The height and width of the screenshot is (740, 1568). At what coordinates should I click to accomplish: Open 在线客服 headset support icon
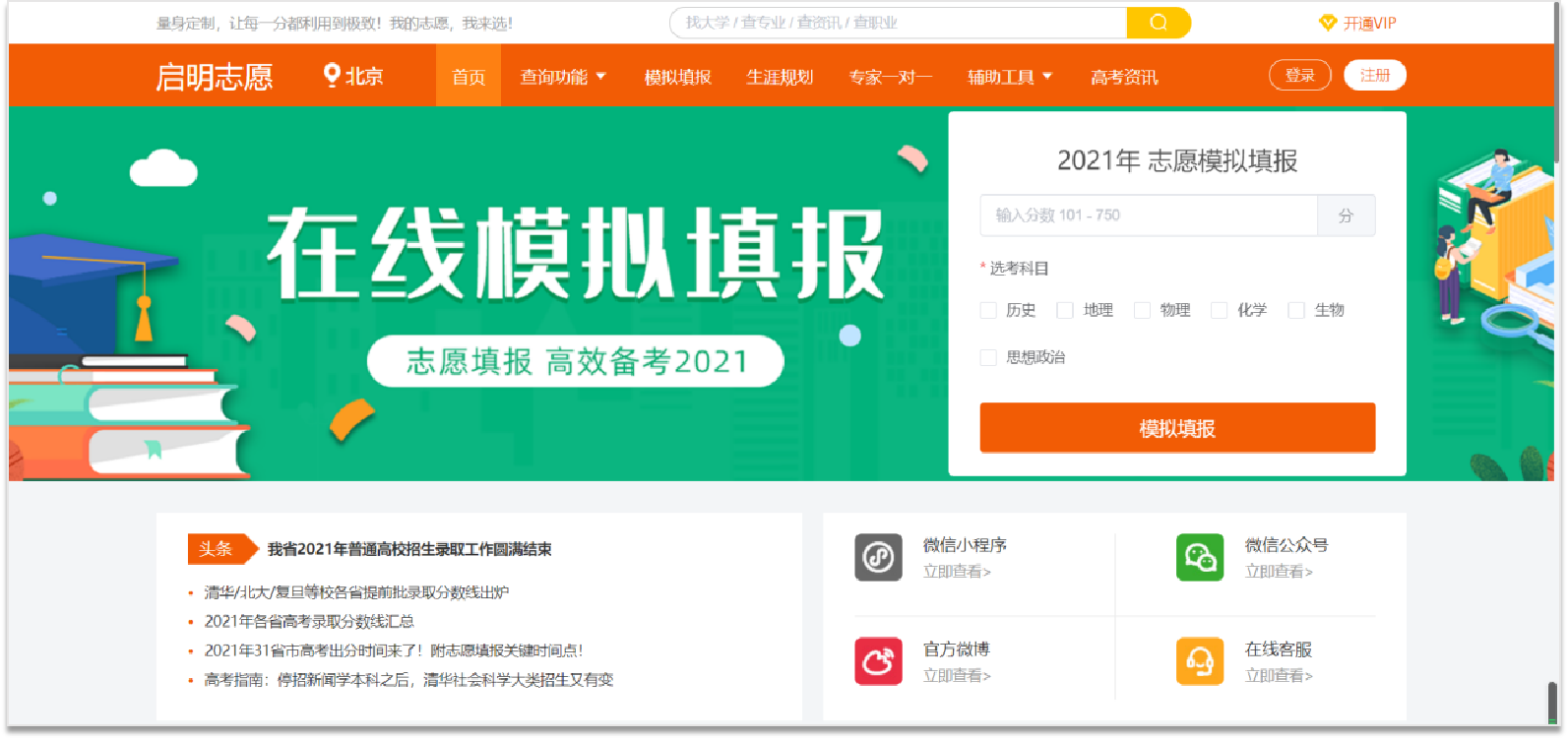pyautogui.click(x=1199, y=661)
